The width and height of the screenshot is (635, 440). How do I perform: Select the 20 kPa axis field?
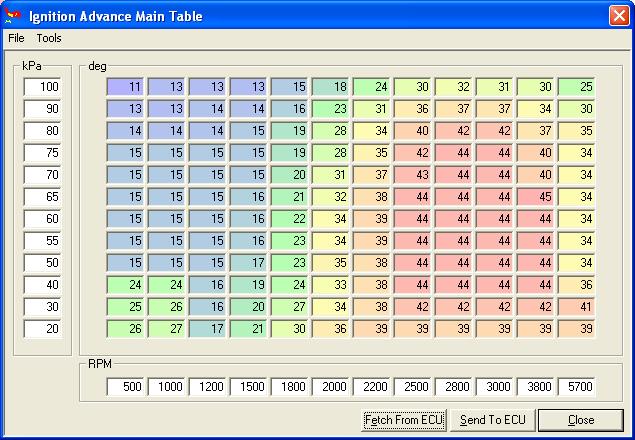(42, 329)
